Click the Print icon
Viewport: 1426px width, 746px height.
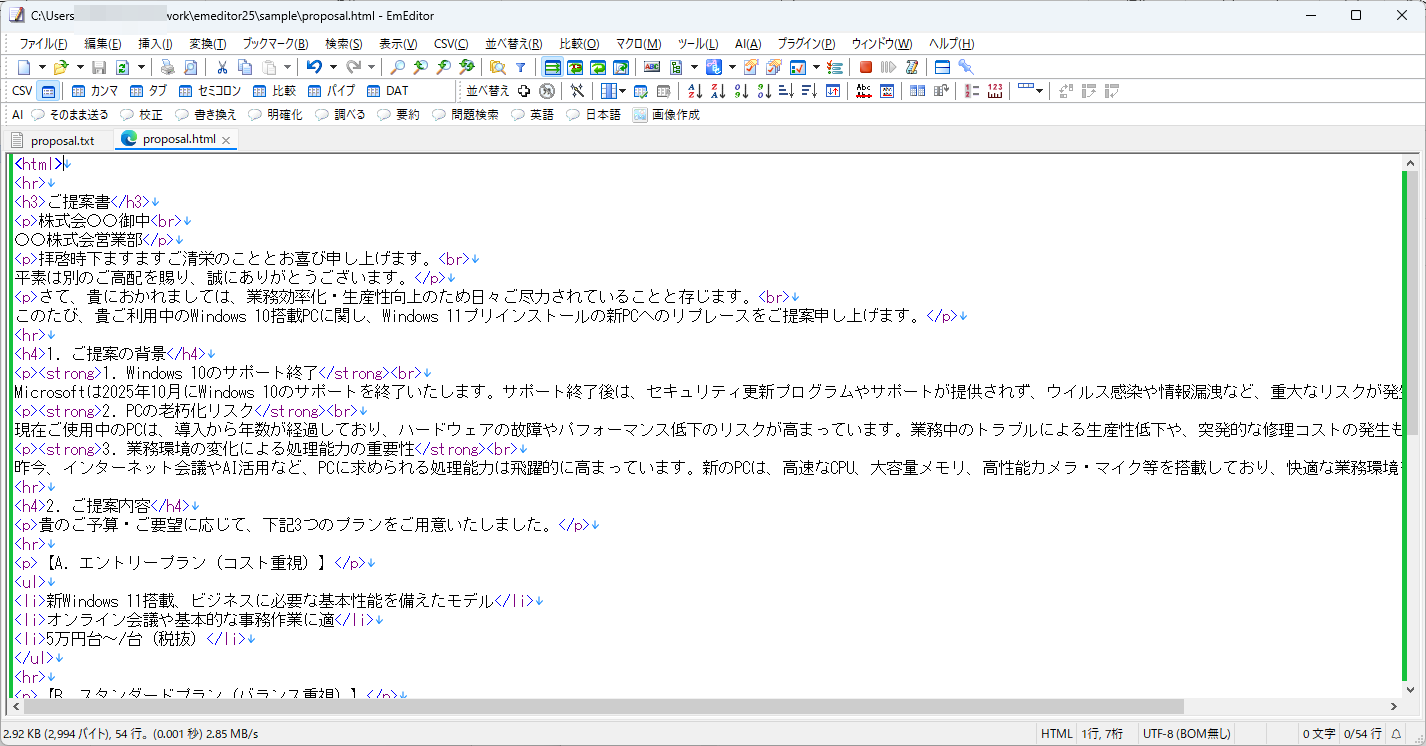coord(167,66)
